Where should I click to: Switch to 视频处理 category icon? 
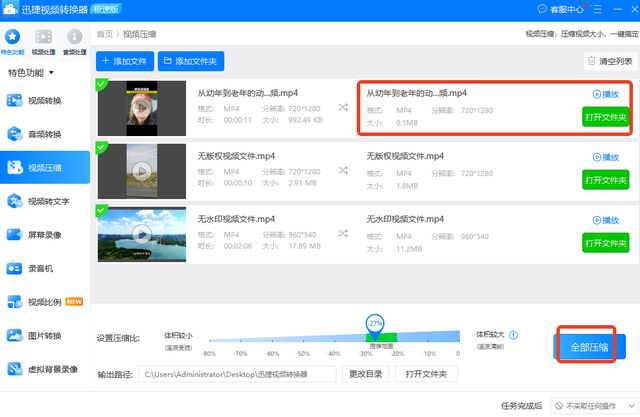click(x=43, y=42)
